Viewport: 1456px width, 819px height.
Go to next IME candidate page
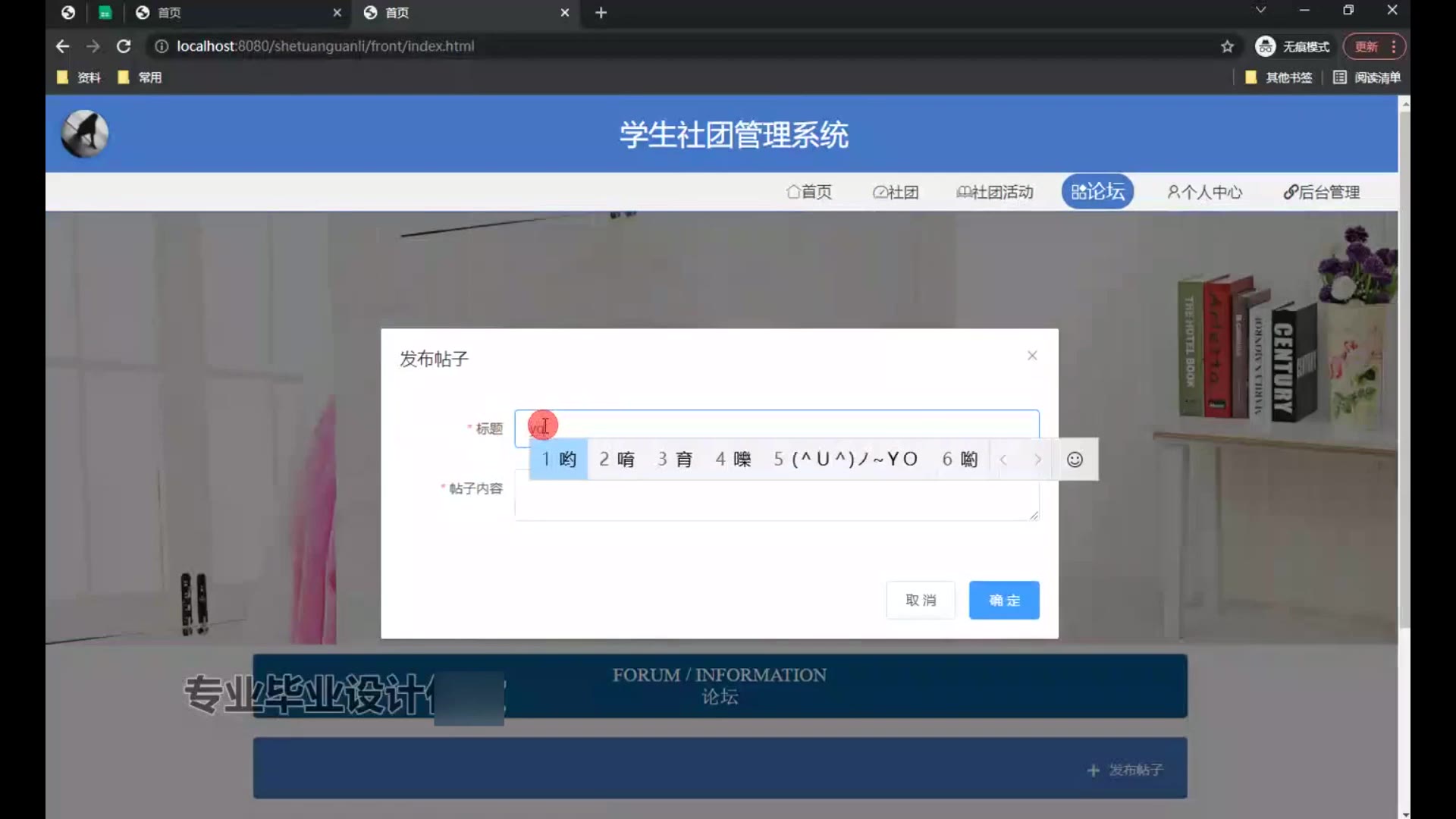pyautogui.click(x=1037, y=460)
